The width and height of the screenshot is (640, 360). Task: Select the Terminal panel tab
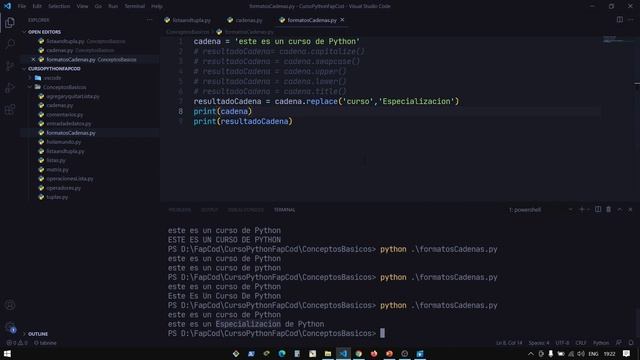click(x=284, y=210)
